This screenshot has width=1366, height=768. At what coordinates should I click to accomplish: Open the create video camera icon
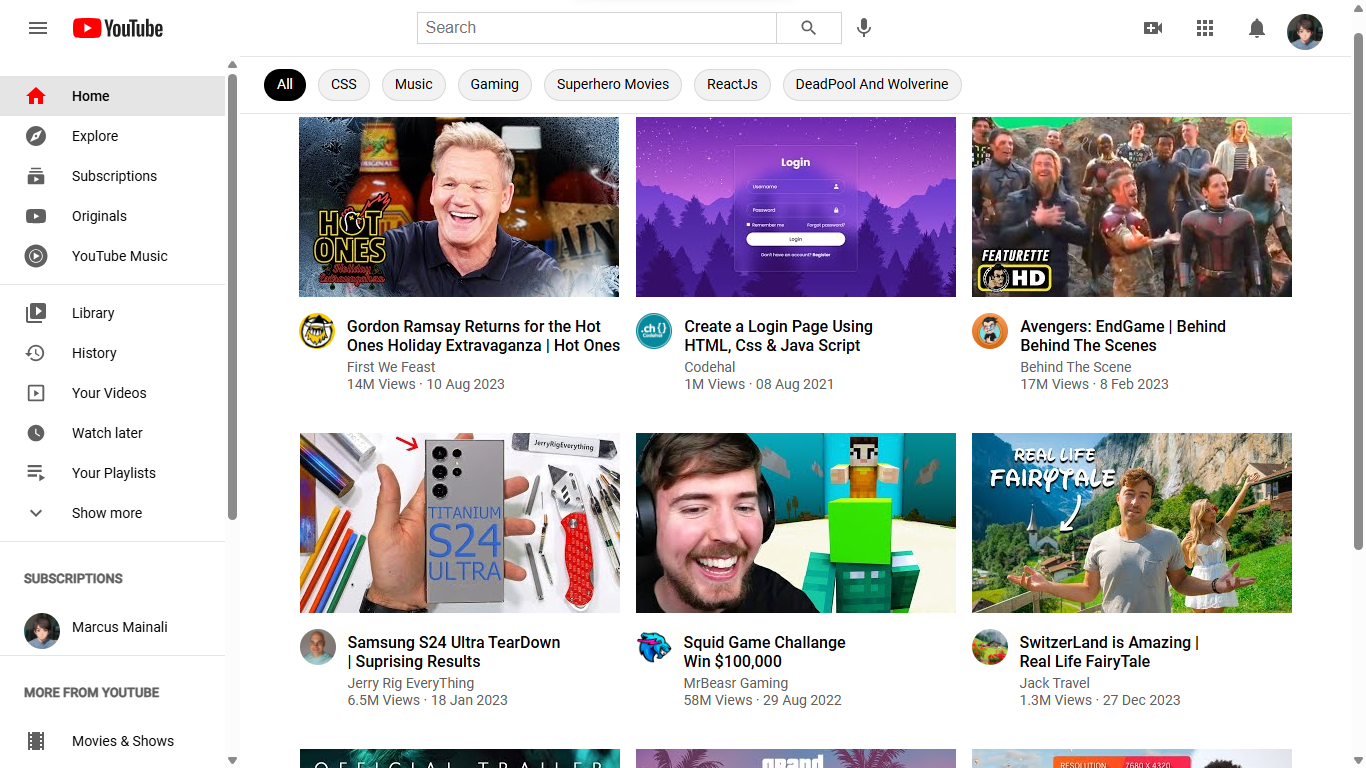(1153, 28)
